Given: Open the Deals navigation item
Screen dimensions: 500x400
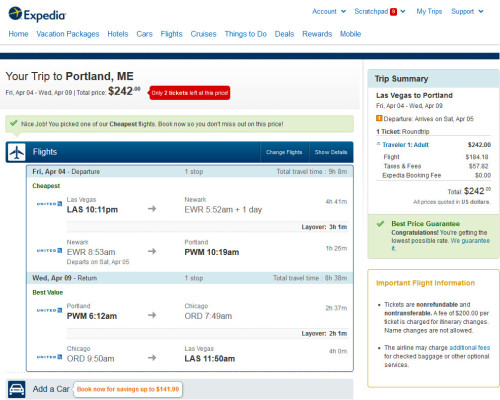Looking at the screenshot, I should pyautogui.click(x=284, y=34).
